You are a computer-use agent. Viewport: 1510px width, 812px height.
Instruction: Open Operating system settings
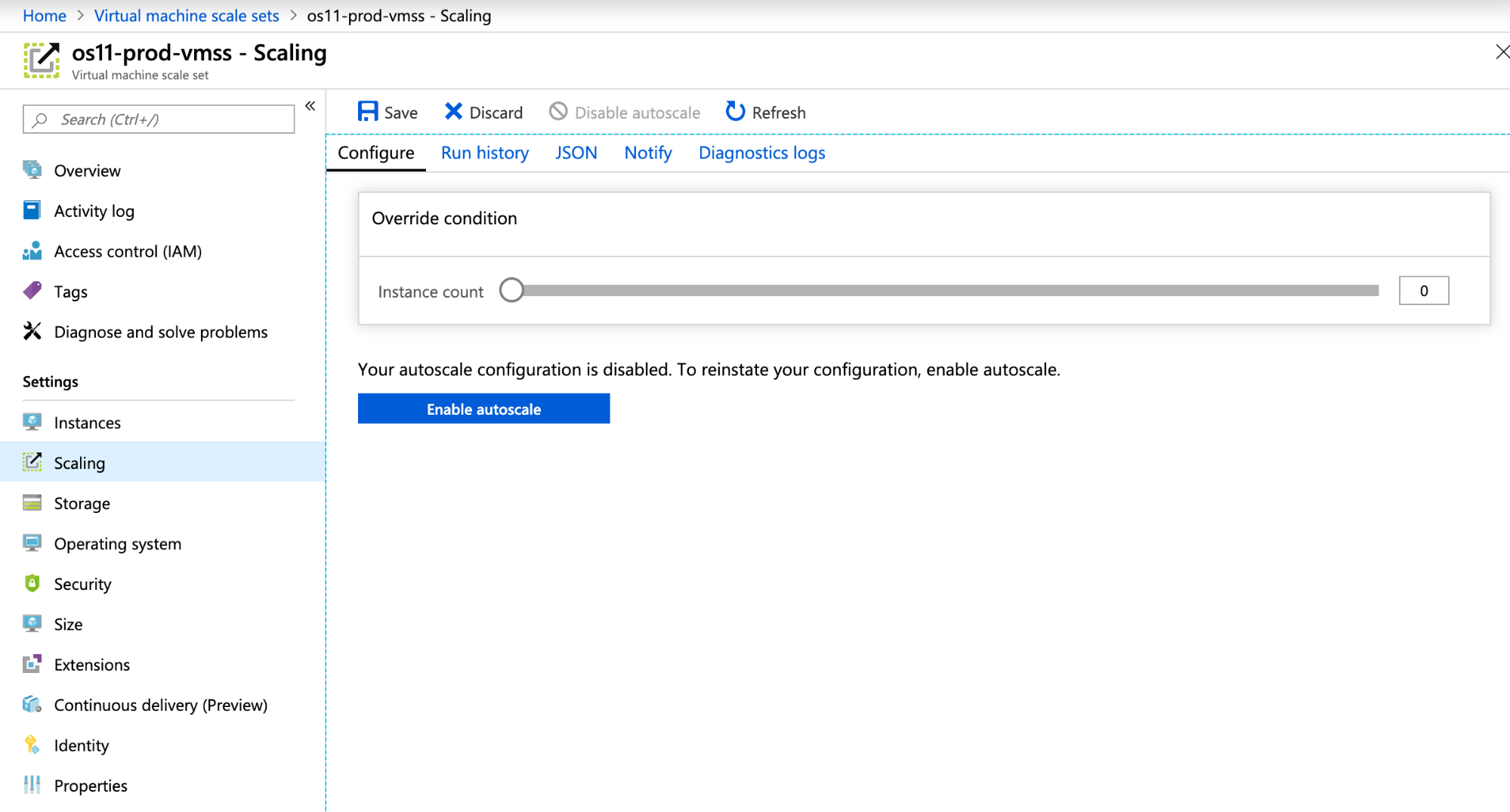point(118,543)
